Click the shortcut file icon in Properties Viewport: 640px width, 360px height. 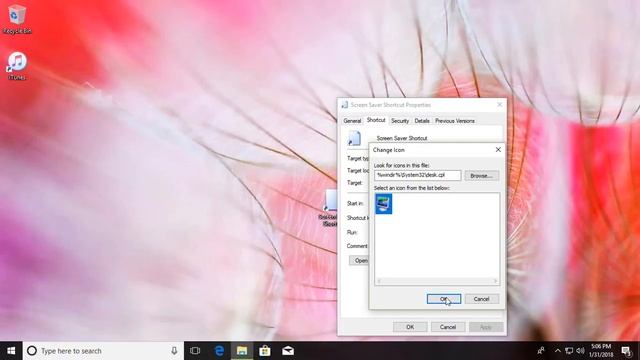click(354, 138)
